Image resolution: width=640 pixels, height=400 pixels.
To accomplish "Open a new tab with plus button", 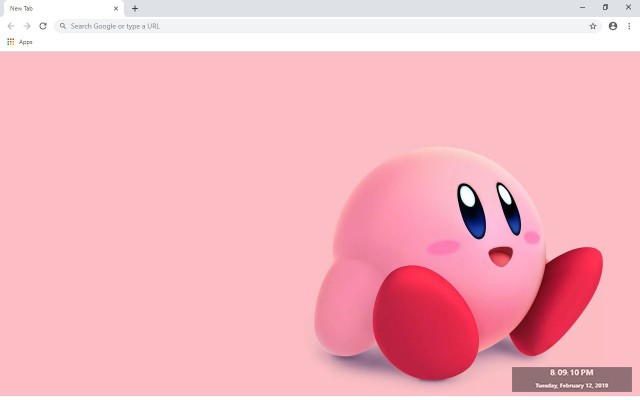I will pos(135,8).
